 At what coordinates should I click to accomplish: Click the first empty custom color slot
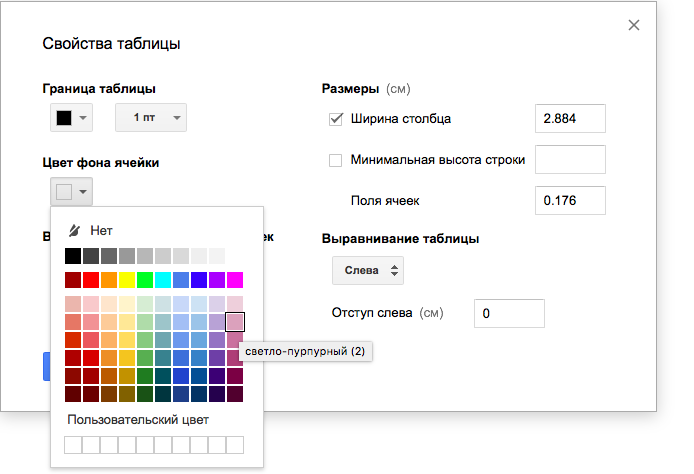tap(73, 445)
